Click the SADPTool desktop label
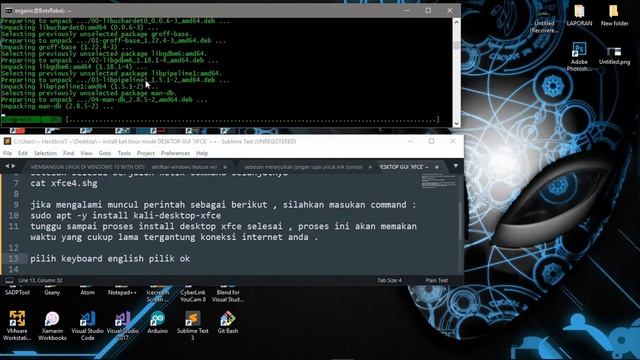The image size is (640, 360). [17, 292]
